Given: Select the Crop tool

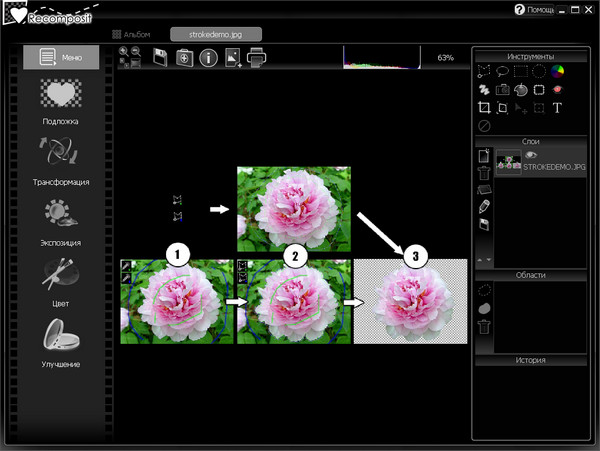Looking at the screenshot, I should point(484,107).
